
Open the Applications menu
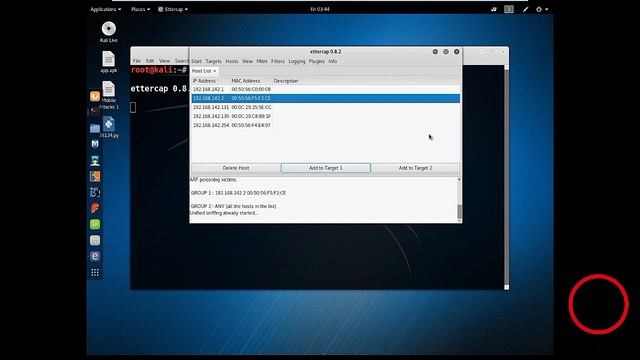coord(105,9)
